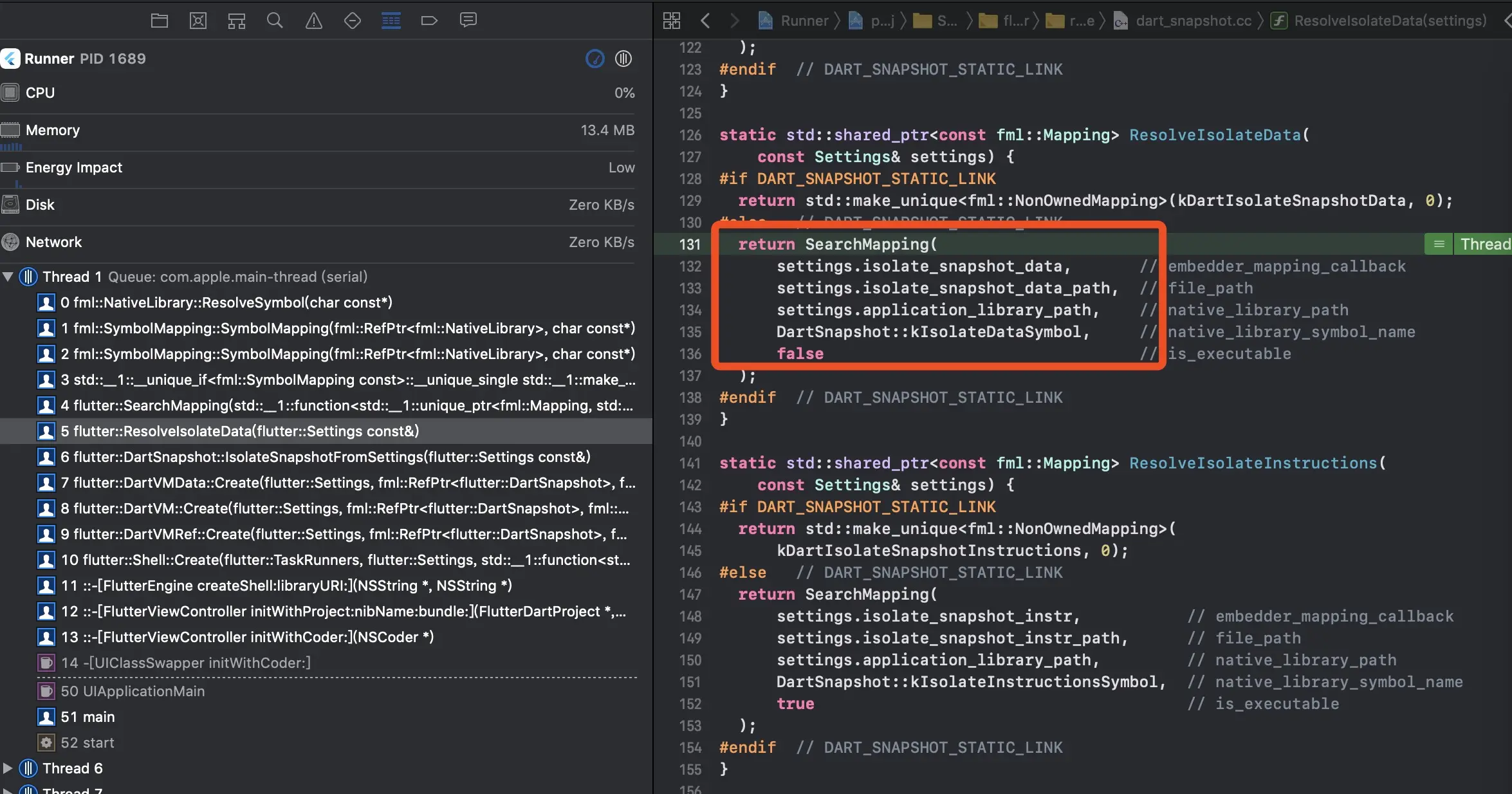Image resolution: width=1512 pixels, height=794 pixels.
Task: Go back with editor back arrow
Action: [705, 21]
